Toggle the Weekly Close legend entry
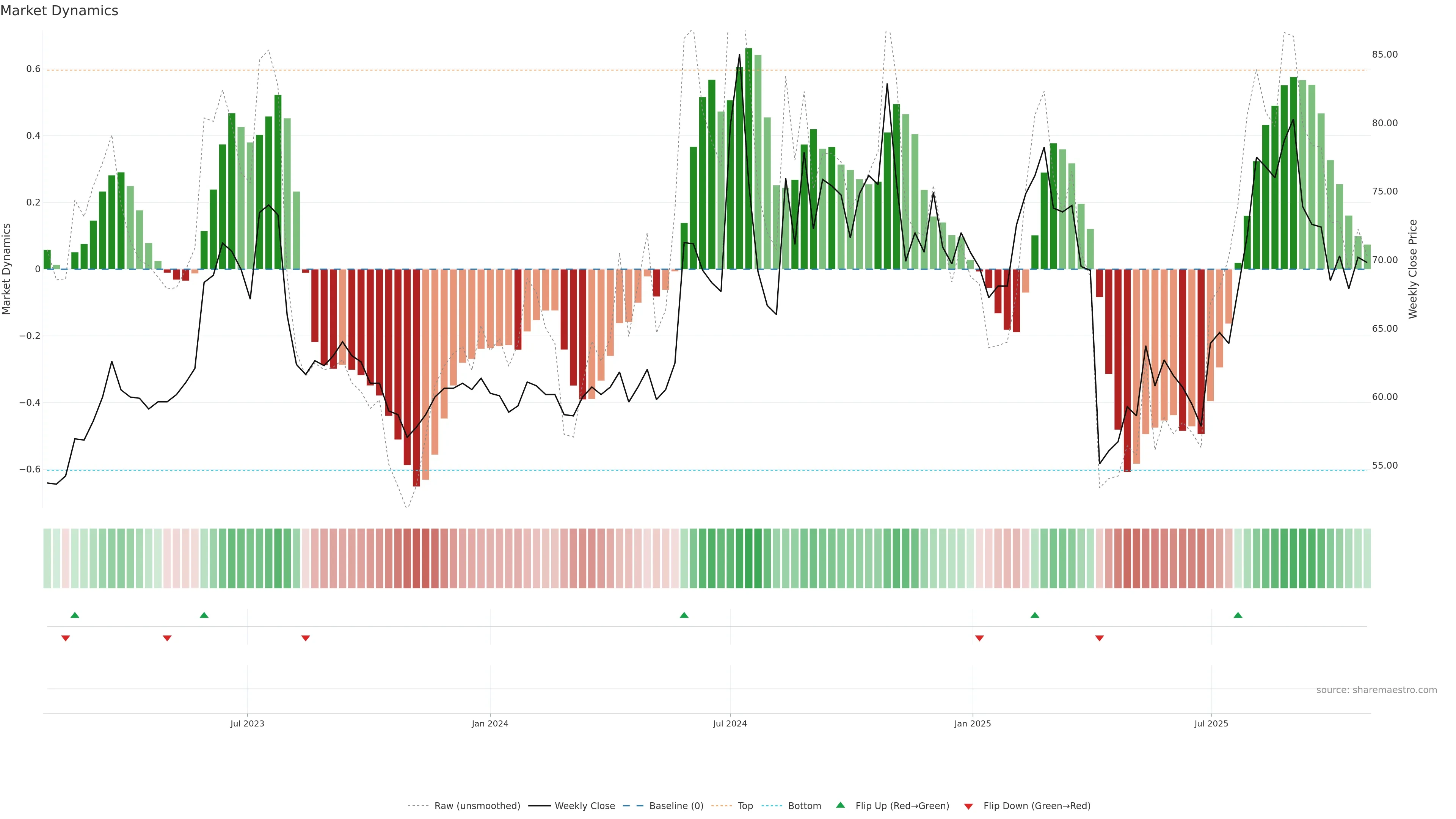This screenshot has height=819, width=1456. 584,806
